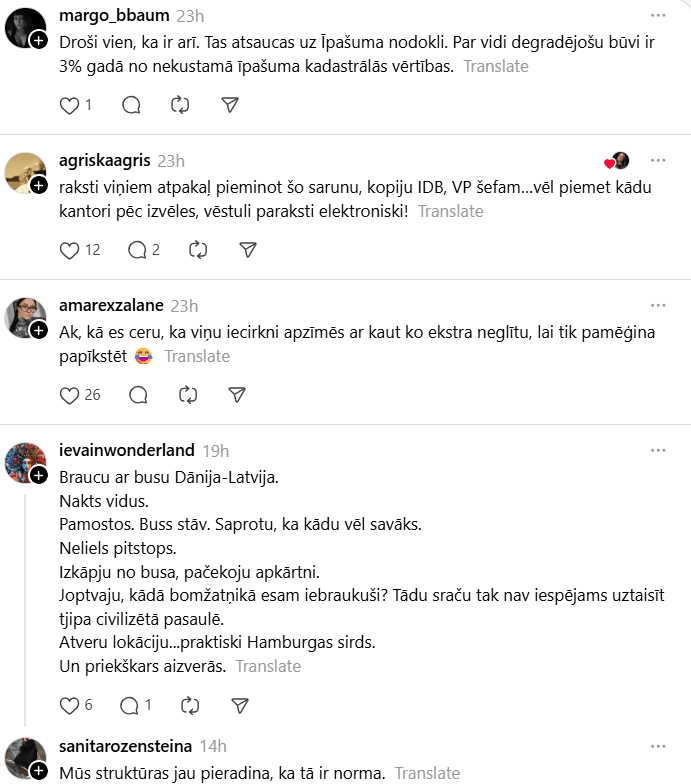Open sanitarozensteina's profile picture
691x784 pixels.
26,758
